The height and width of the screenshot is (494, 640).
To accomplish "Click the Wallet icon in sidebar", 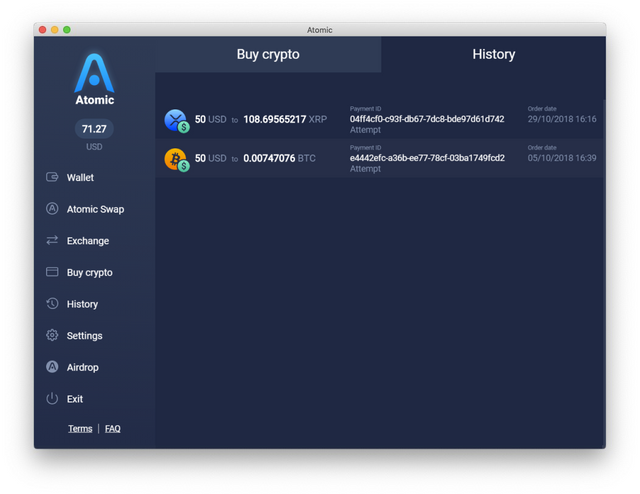I will (x=52, y=177).
